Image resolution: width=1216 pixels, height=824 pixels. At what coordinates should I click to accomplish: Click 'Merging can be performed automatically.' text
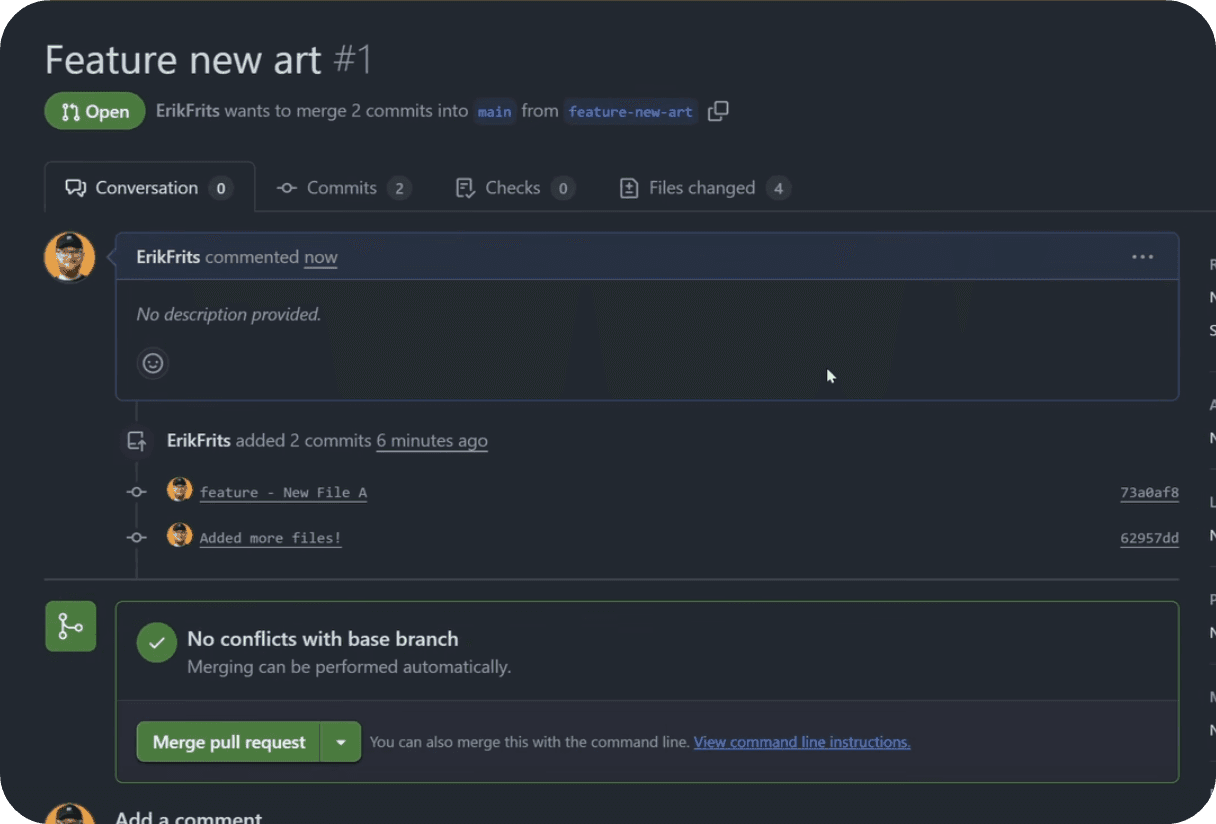[349, 667]
